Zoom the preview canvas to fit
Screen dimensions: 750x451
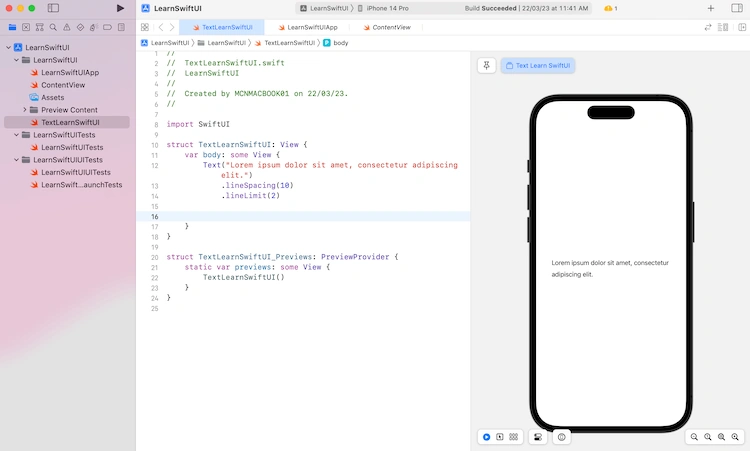point(721,437)
